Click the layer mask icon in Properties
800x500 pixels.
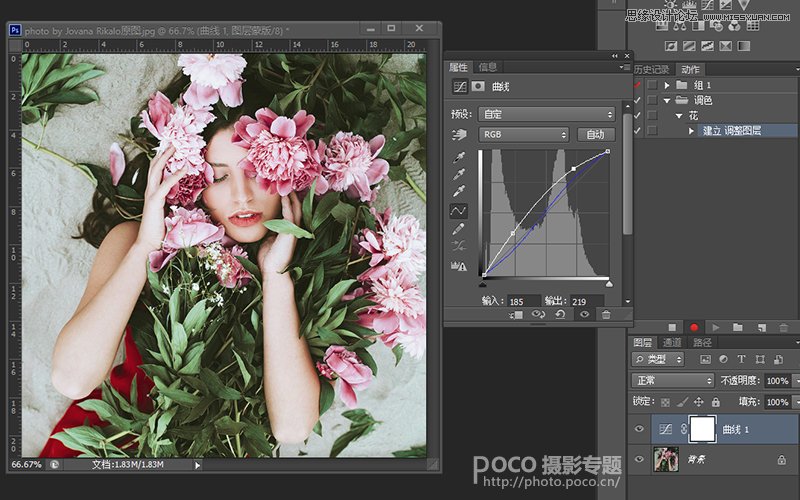click(x=478, y=86)
